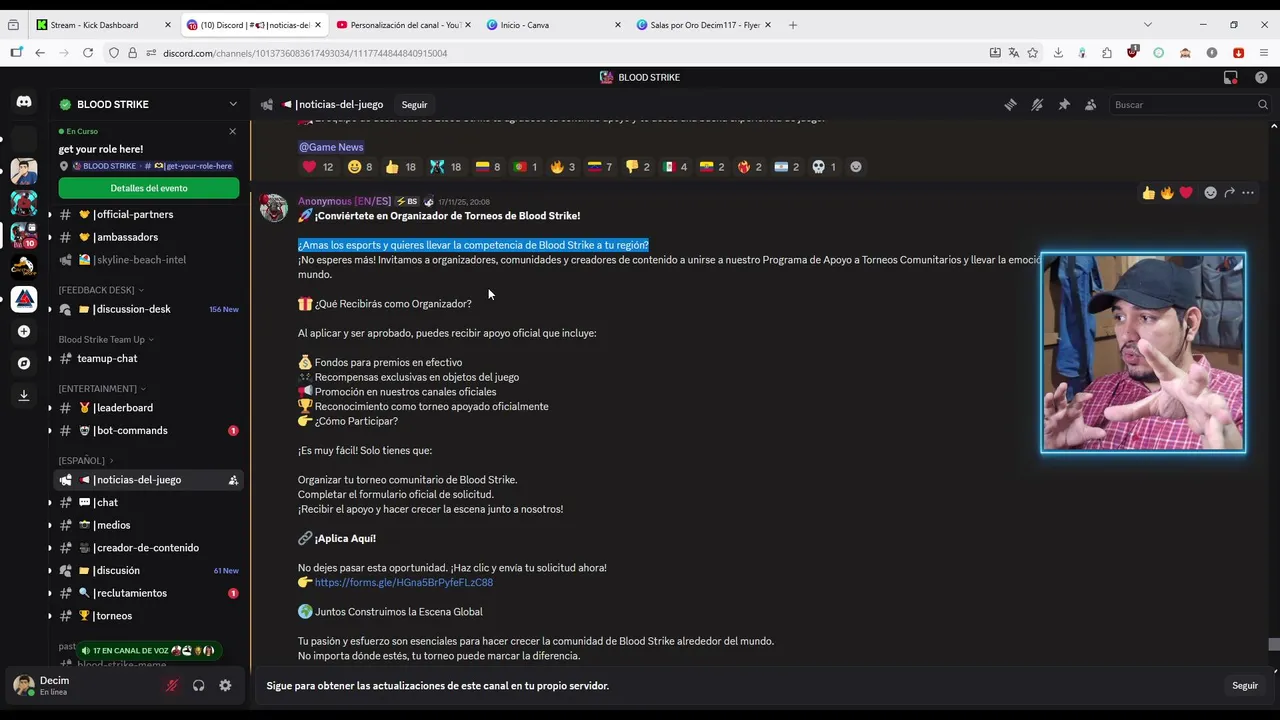Click the 17 EN CANAL DE VOZ pill

click(x=148, y=651)
